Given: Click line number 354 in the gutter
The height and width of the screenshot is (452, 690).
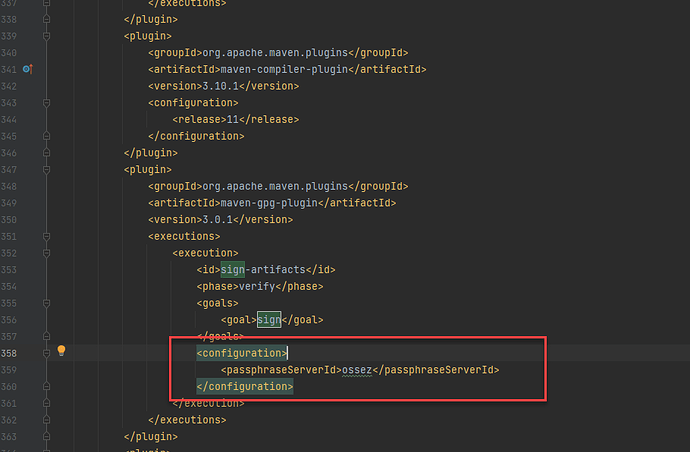Looking at the screenshot, I should tap(9, 287).
